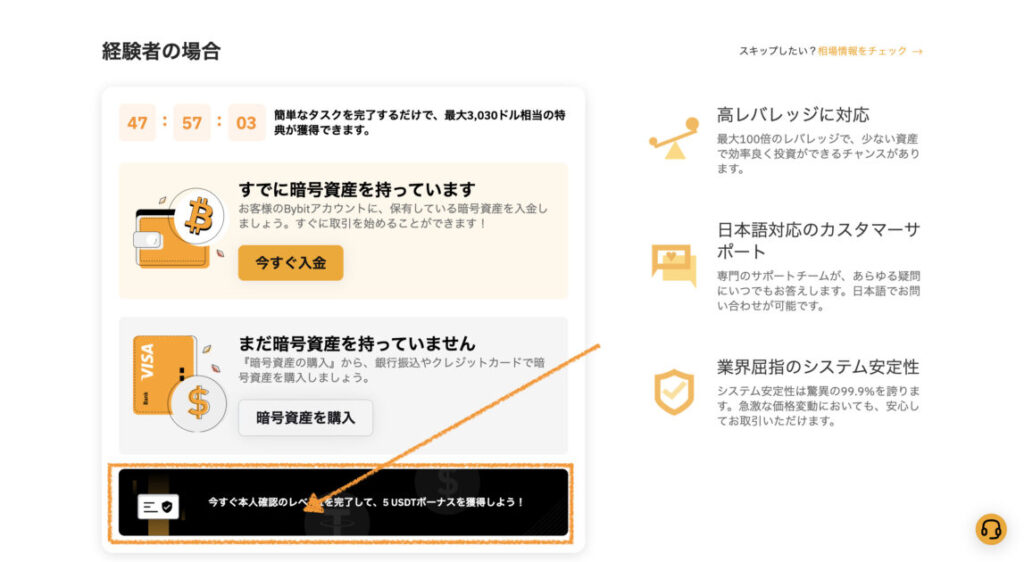1024x562 pixels.
Task: Click the countdown minutes box showing 57
Action: tap(192, 123)
